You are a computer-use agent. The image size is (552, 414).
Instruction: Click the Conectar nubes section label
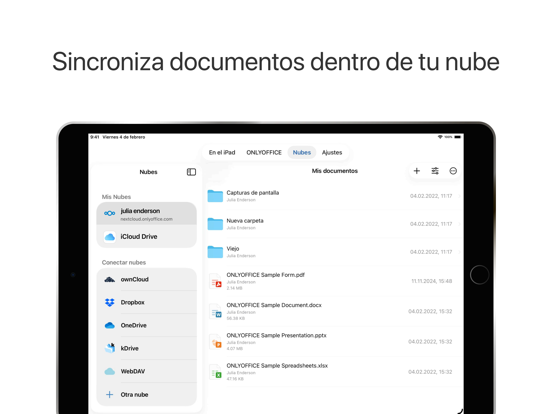pos(124,262)
